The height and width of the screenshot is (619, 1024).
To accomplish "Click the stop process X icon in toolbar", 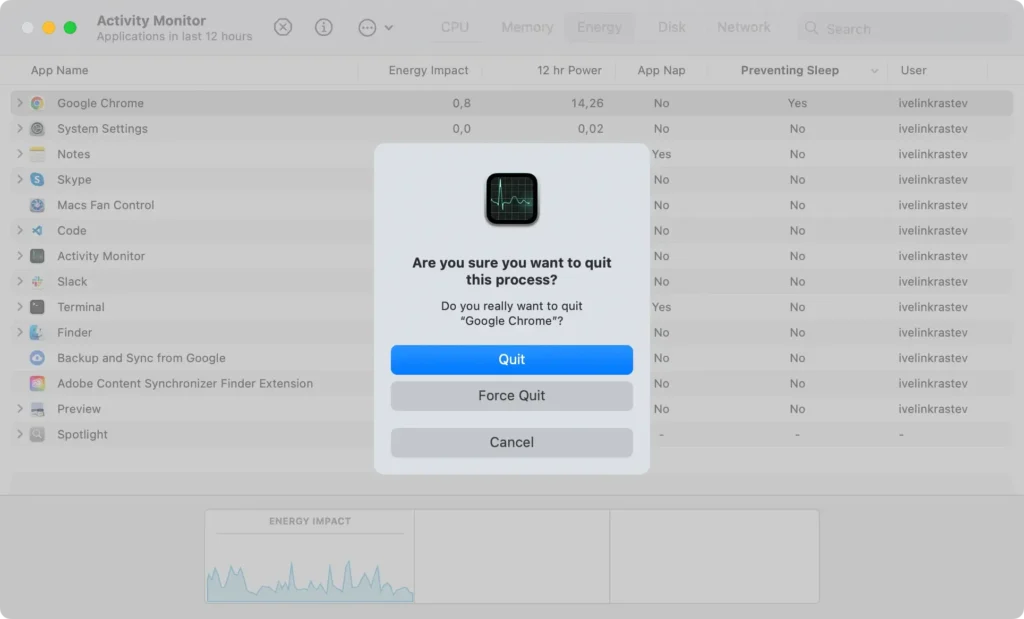I will coord(283,27).
